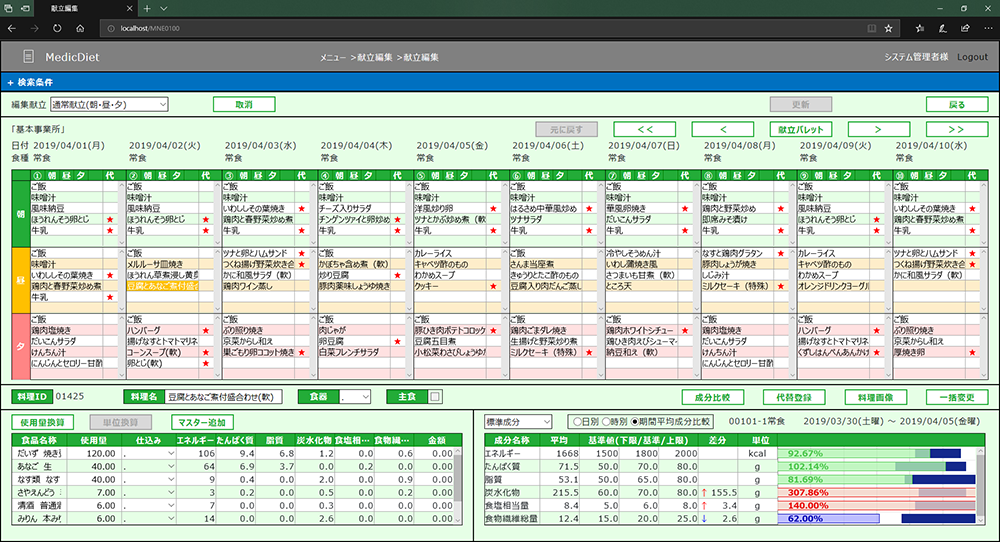Click the red star next to ほうれんそう卵とじ on 04/01
Image resolution: width=1000 pixels, height=542 pixels.
[110, 219]
